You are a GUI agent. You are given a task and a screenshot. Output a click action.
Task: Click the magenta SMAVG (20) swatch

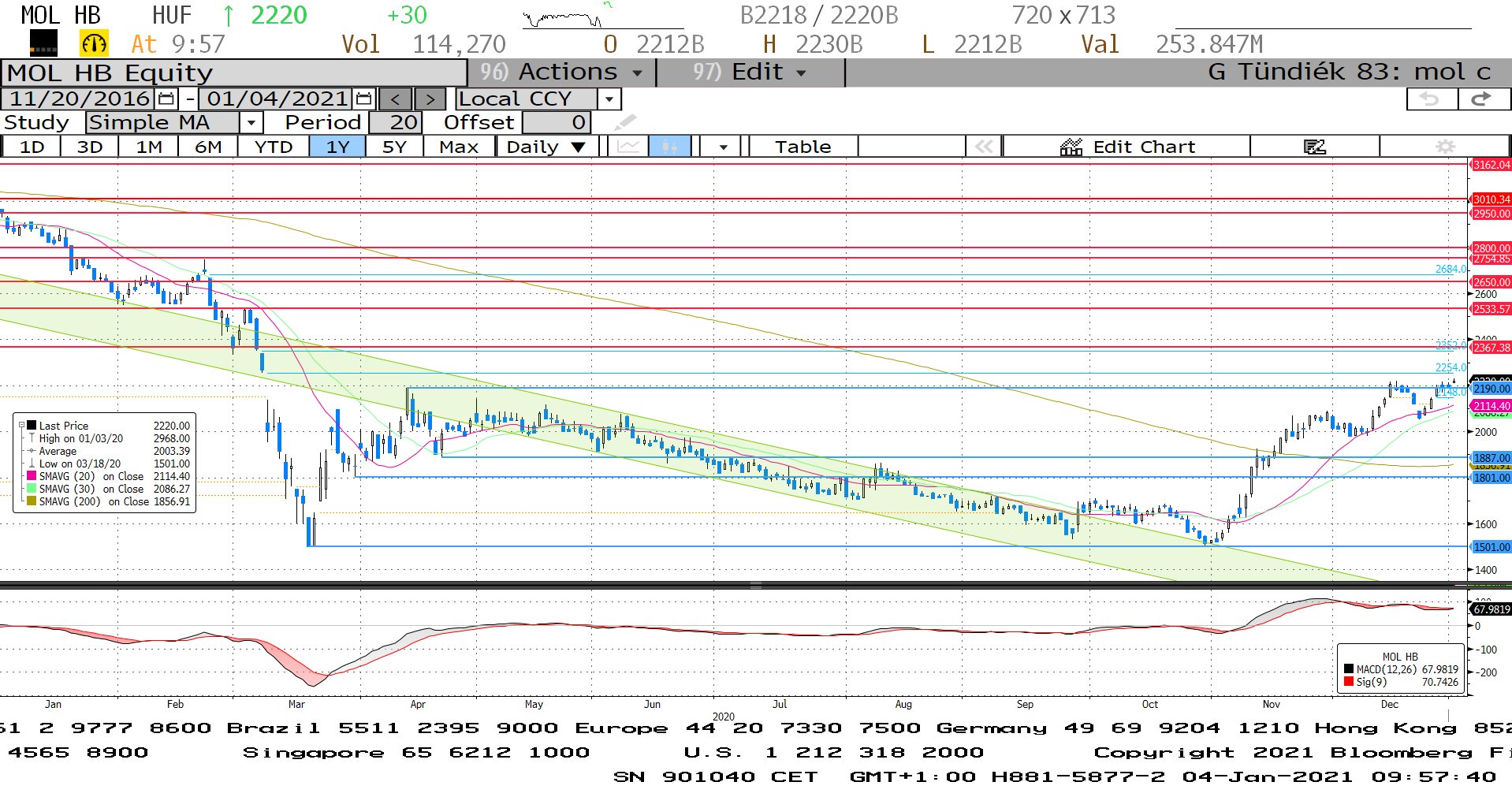pyautogui.click(x=32, y=476)
